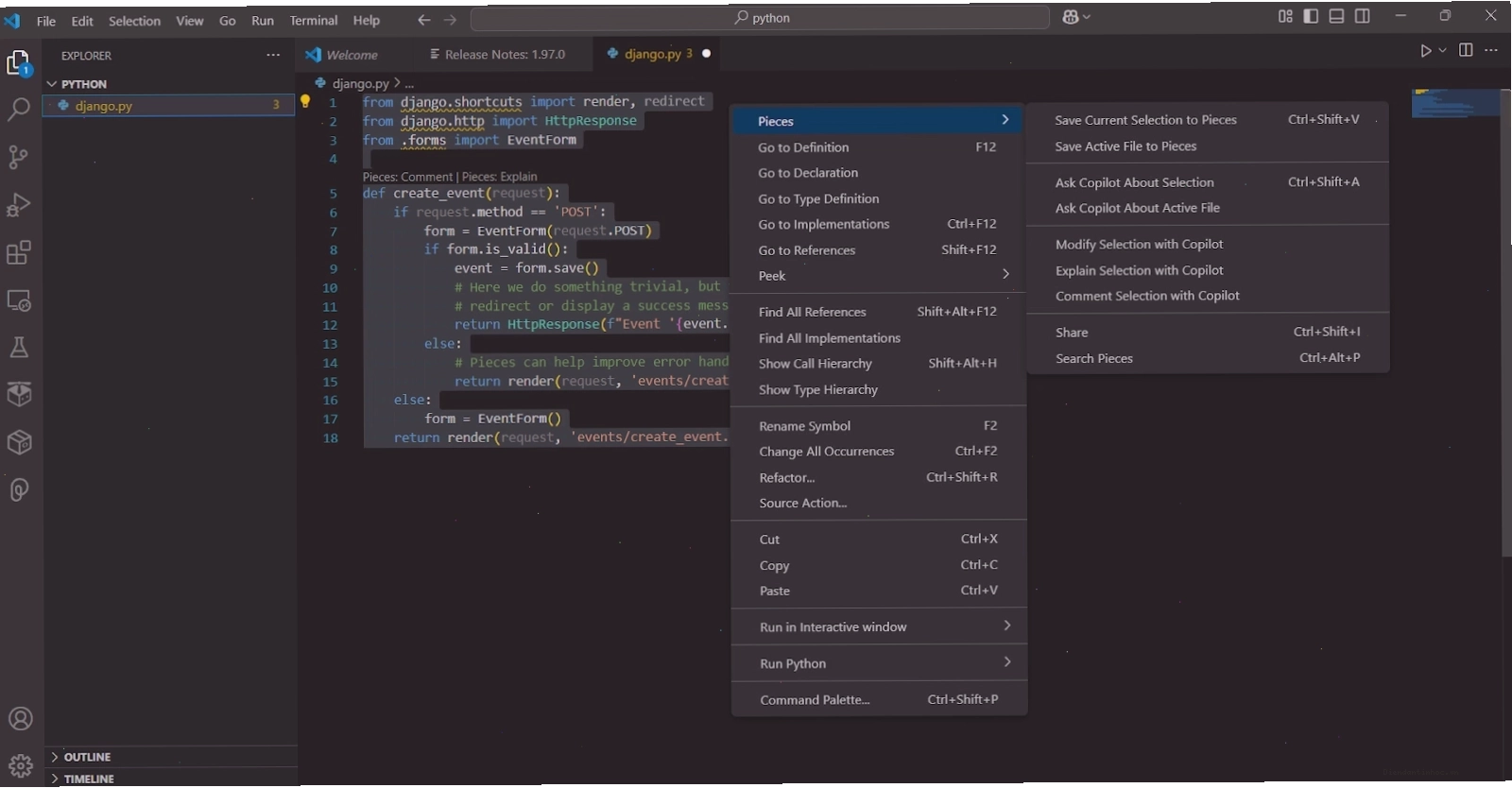Go back with the navigation arrow
The height and width of the screenshot is (788, 1512).
[x=424, y=20]
